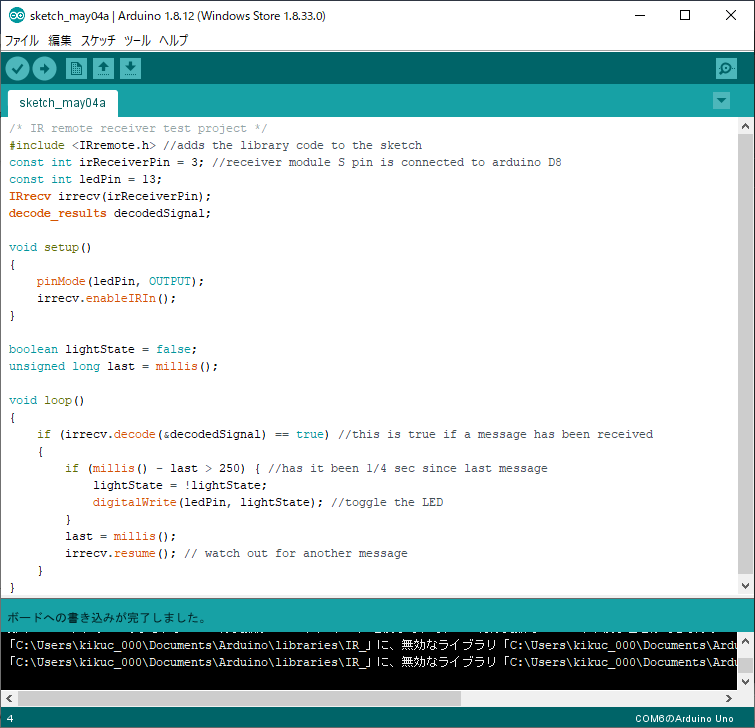Viewport: 755px width, 728px height.
Task: Open the ツール menu
Action: coord(137,41)
